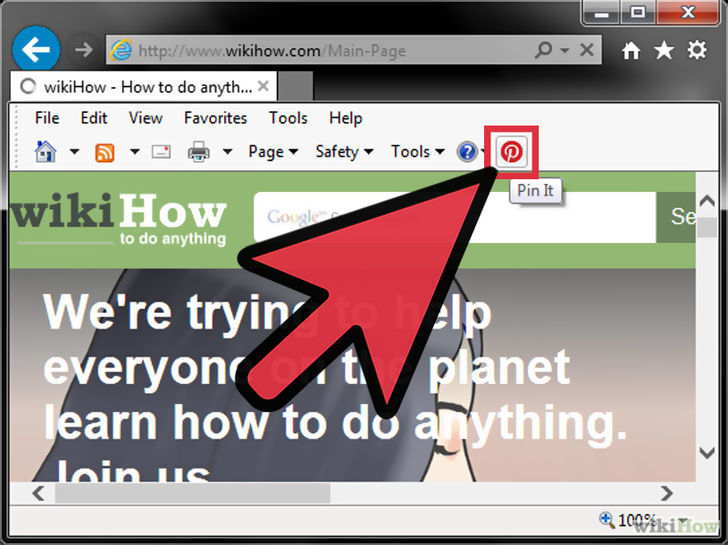This screenshot has width=728, height=545.
Task: Open the Favorites menu
Action: (215, 118)
